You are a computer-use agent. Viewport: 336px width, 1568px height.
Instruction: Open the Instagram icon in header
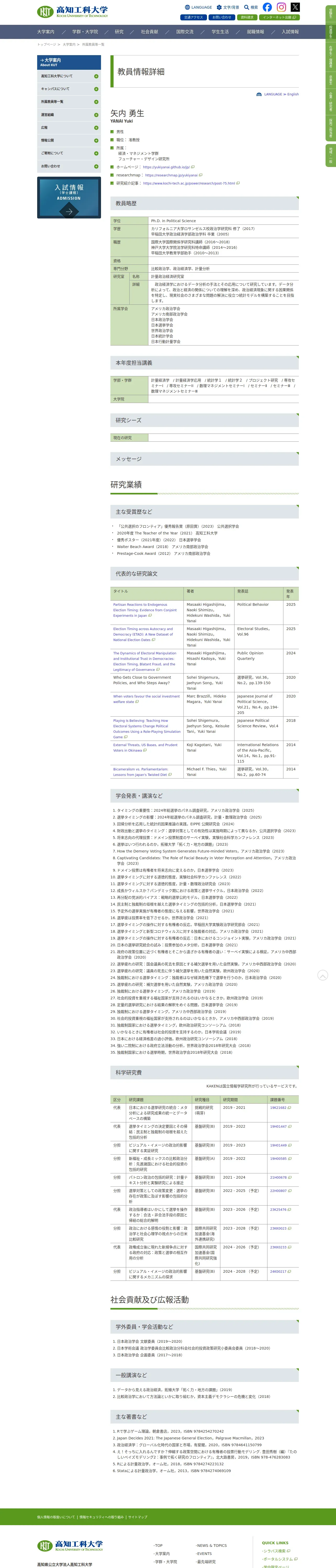(281, 7)
